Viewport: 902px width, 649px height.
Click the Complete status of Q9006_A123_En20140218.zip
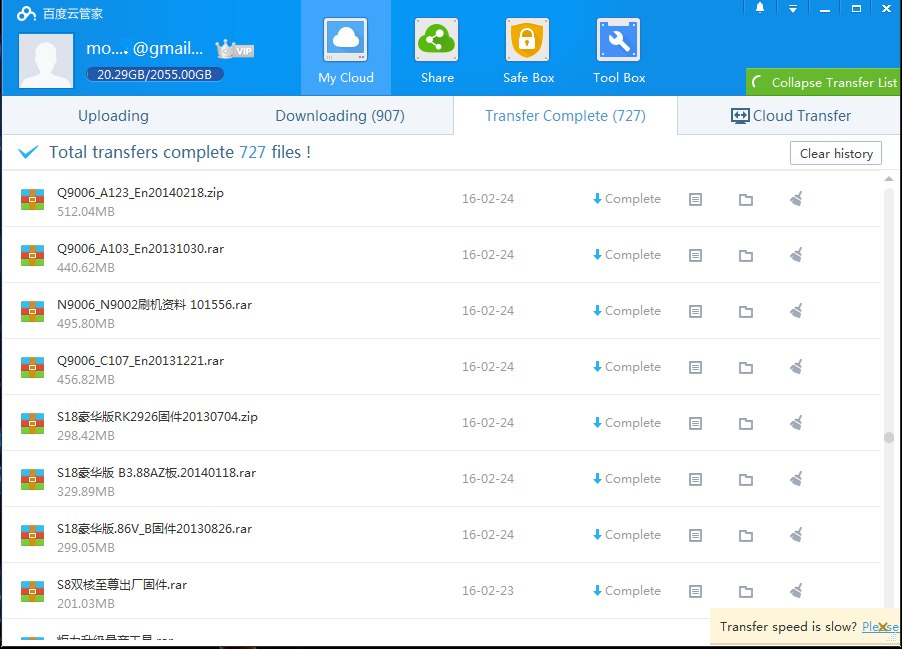[x=627, y=199]
